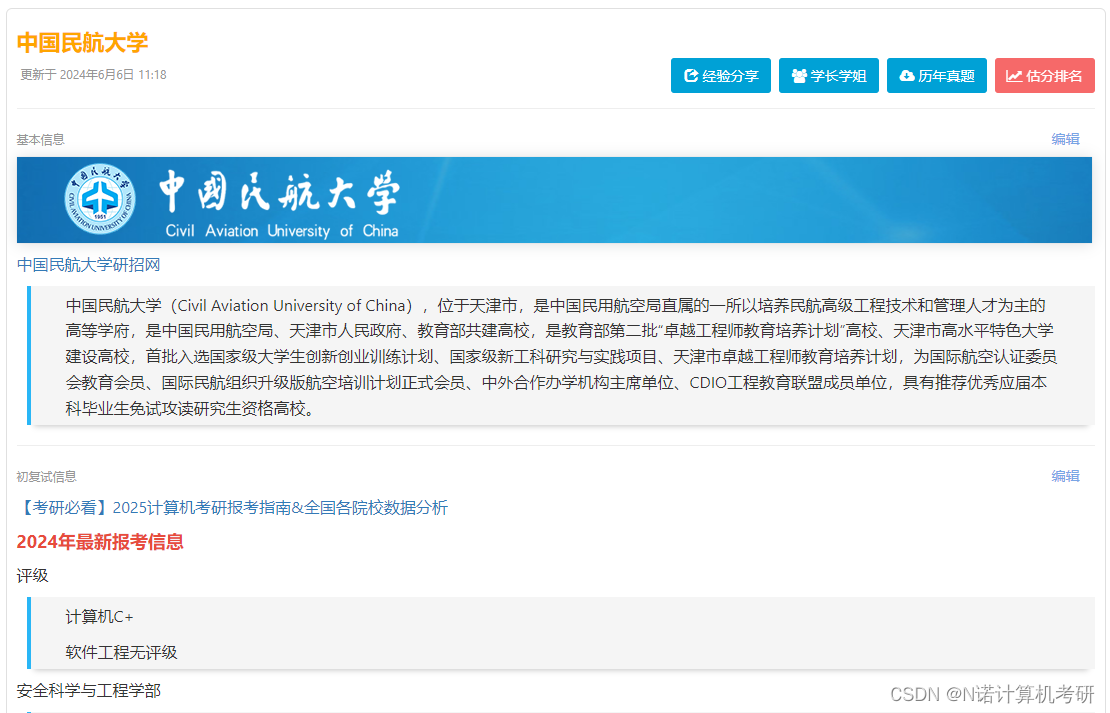The width and height of the screenshot is (1110, 713).
Task: Click the 软件工程无评级 line
Action: [x=121, y=652]
